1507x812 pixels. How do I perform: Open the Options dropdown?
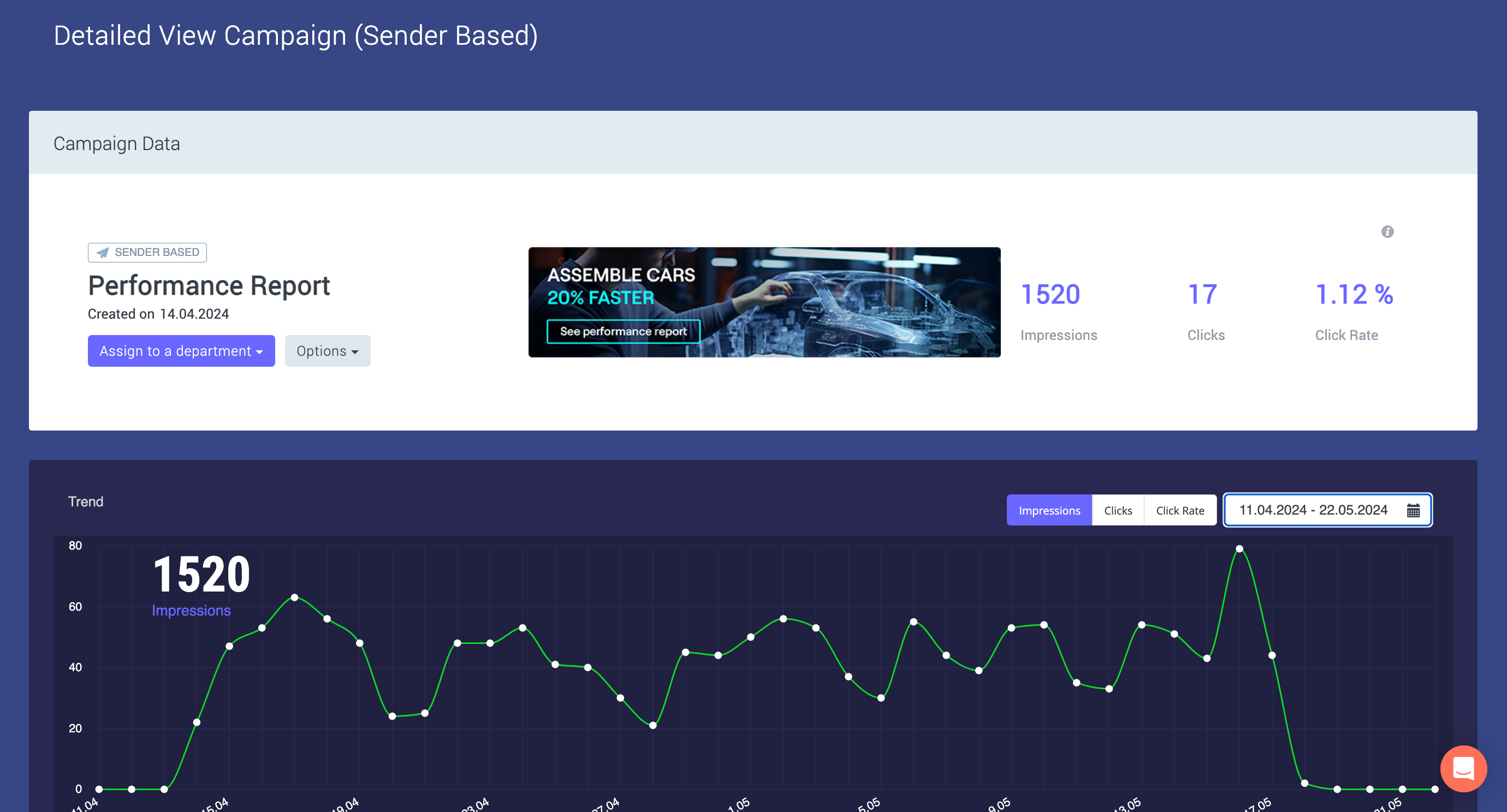coord(327,351)
